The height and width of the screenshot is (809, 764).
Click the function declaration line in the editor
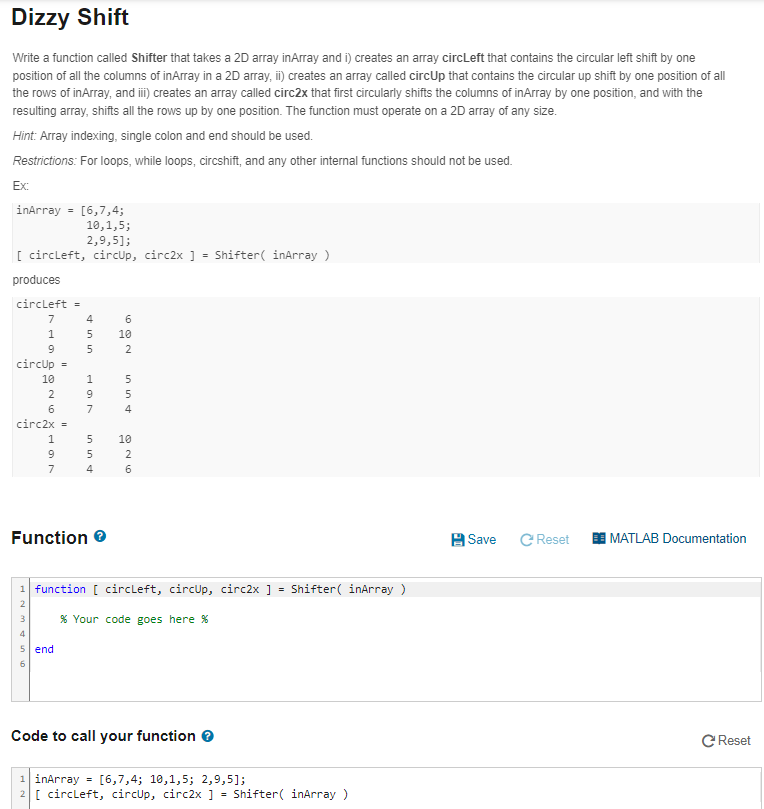tap(395, 589)
